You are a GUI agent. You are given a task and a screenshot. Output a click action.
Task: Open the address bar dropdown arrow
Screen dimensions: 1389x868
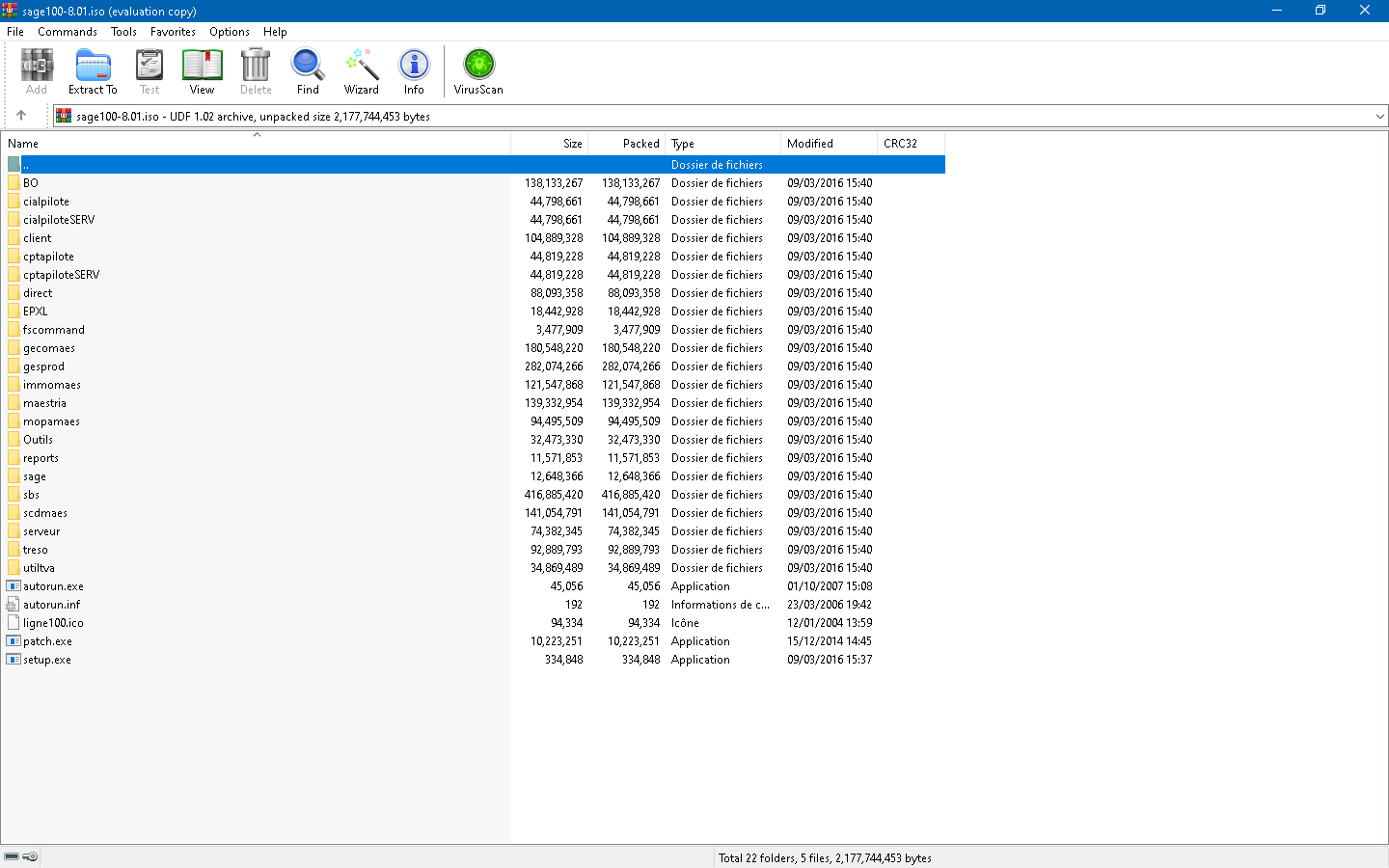1381,115
